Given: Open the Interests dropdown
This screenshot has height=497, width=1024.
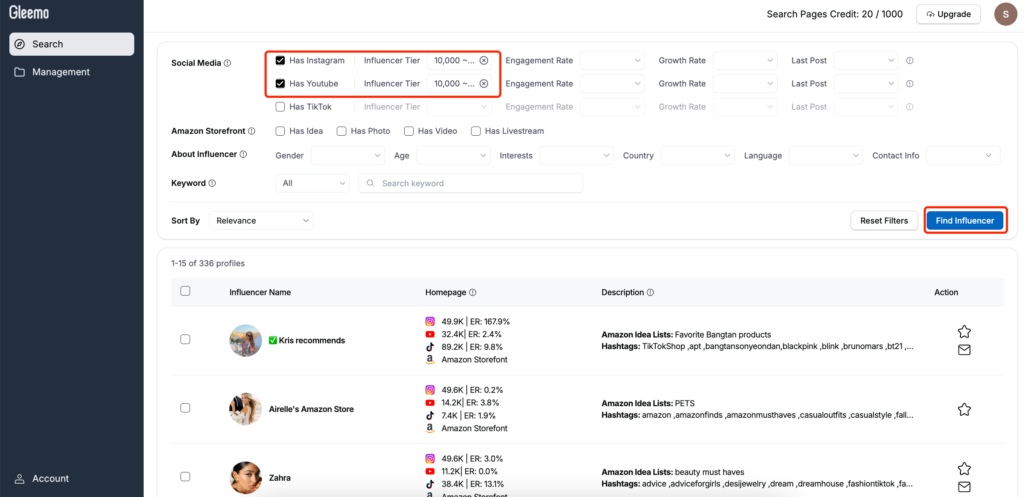Looking at the screenshot, I should 577,155.
